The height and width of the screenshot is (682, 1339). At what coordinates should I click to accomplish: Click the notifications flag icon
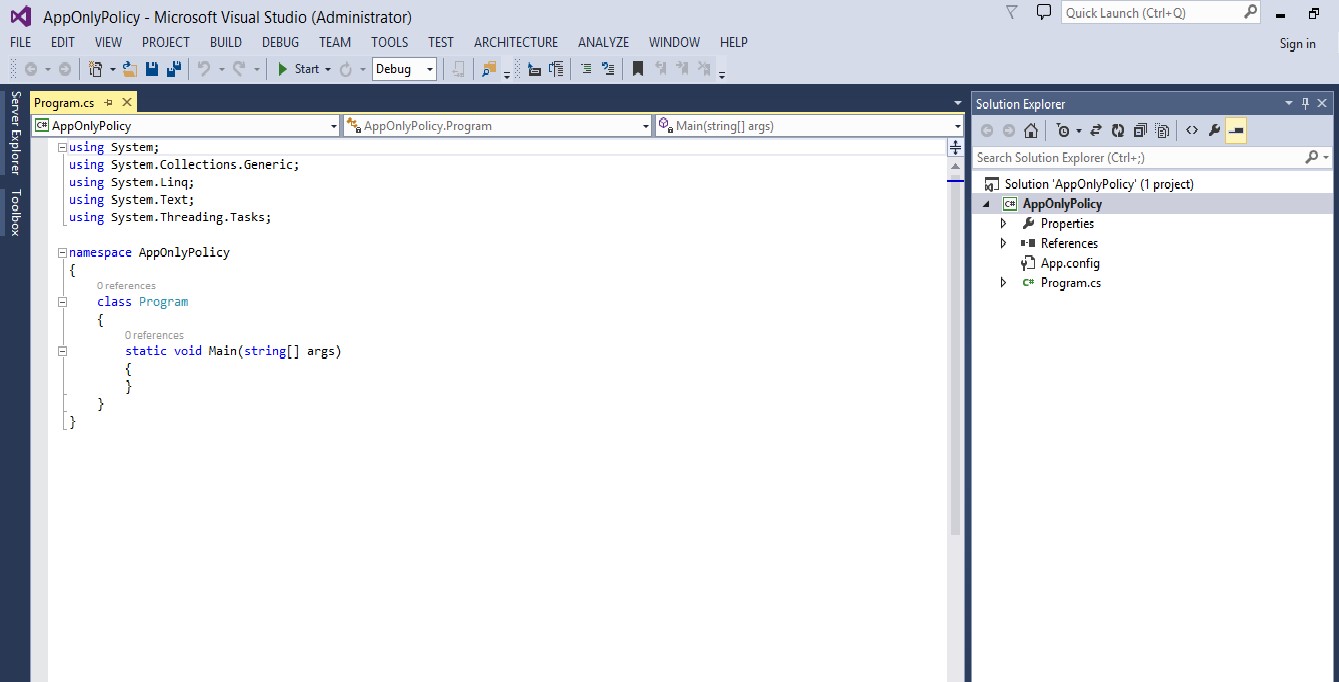coord(1012,12)
